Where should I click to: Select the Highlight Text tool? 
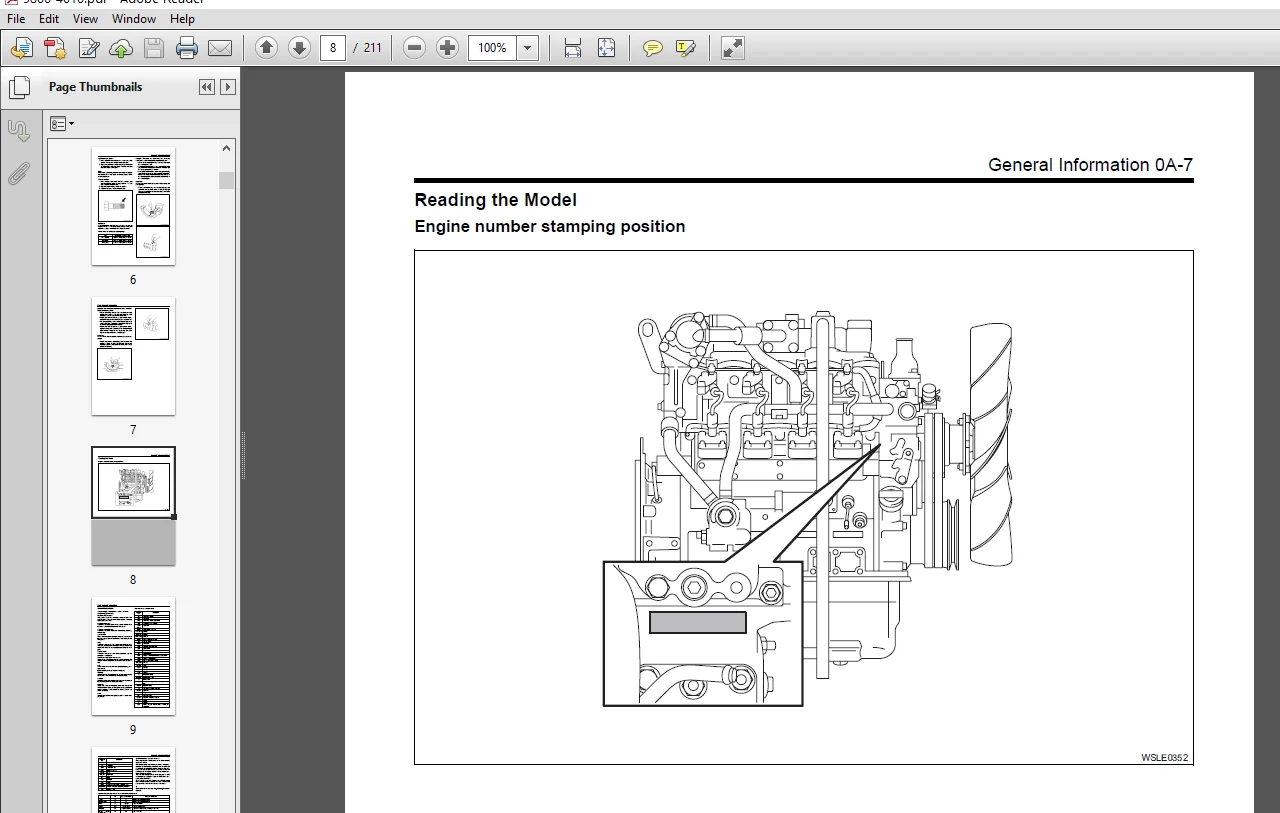[685, 48]
